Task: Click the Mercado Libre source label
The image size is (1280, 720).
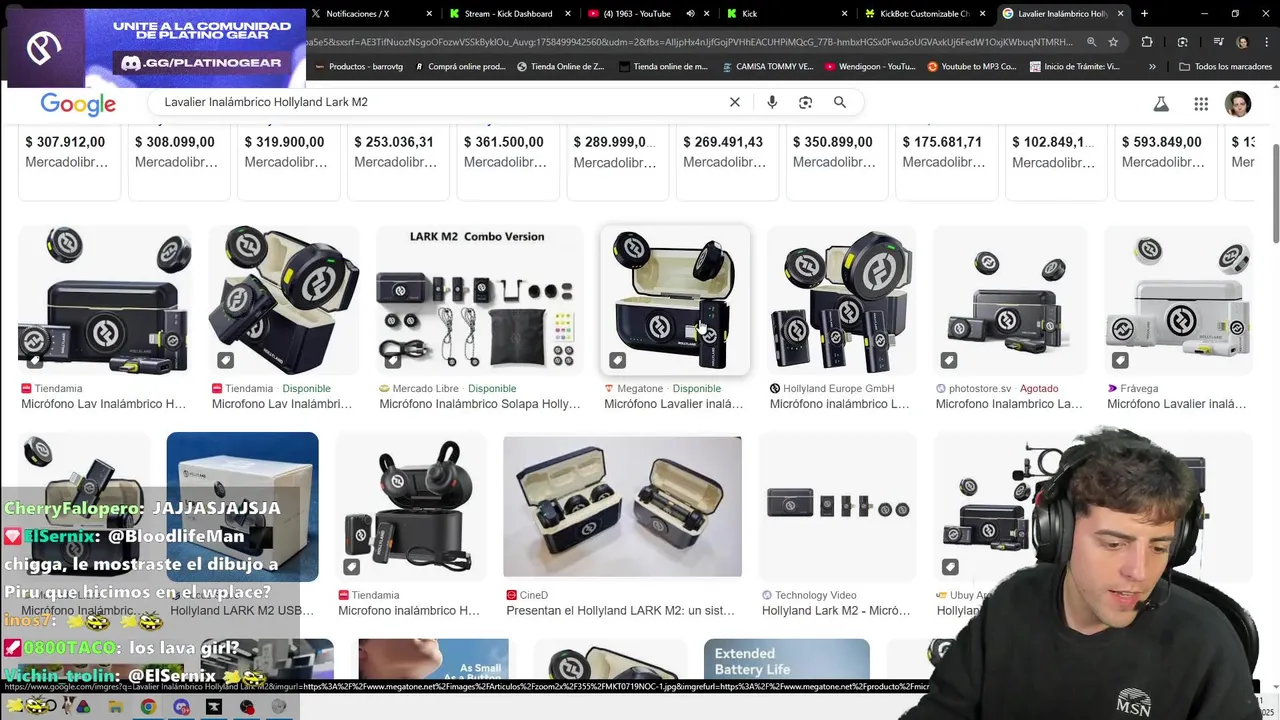Action: pyautogui.click(x=426, y=388)
